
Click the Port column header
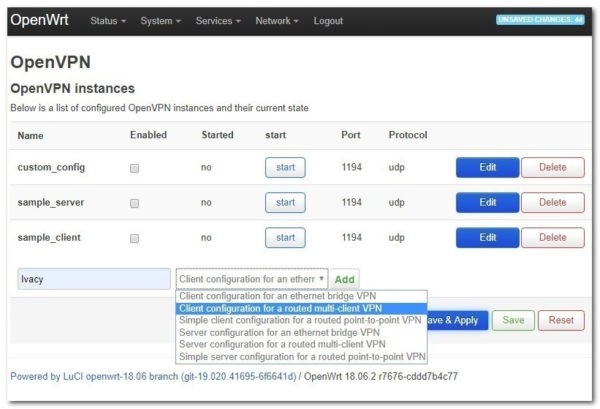[x=351, y=135]
